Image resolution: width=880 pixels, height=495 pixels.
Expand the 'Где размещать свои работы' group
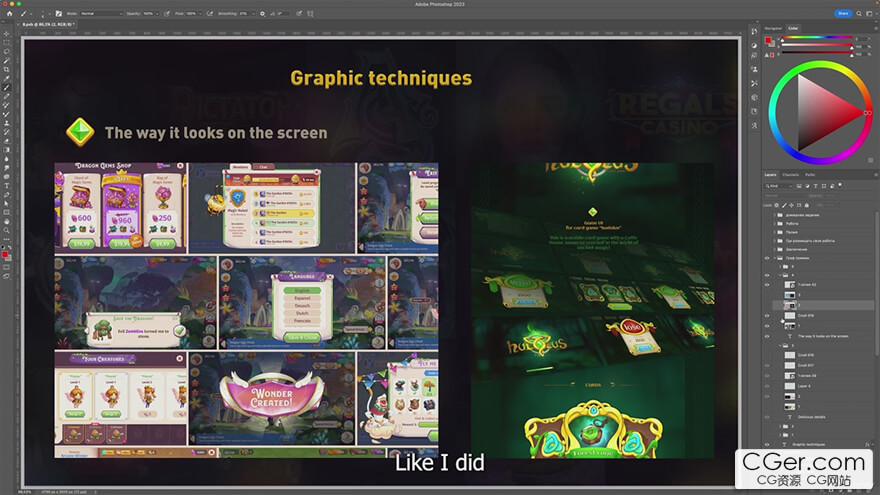point(774,241)
